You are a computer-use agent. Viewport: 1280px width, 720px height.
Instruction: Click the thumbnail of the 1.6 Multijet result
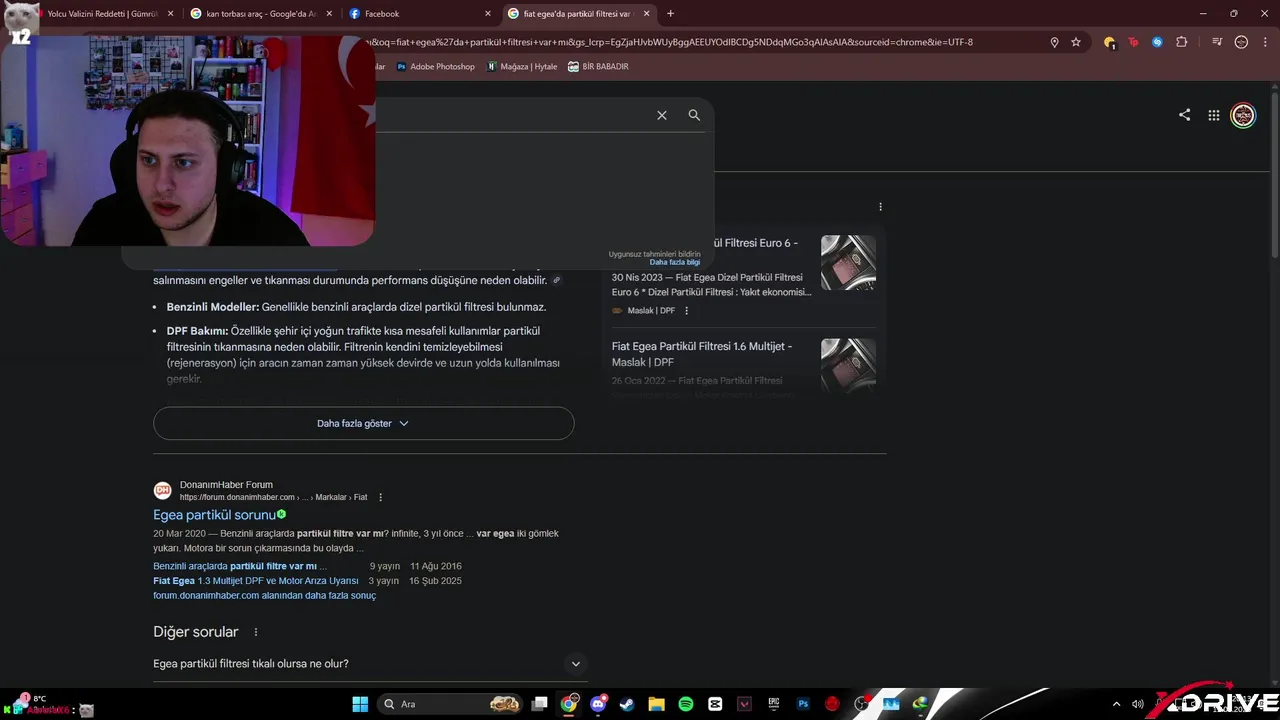[848, 365]
